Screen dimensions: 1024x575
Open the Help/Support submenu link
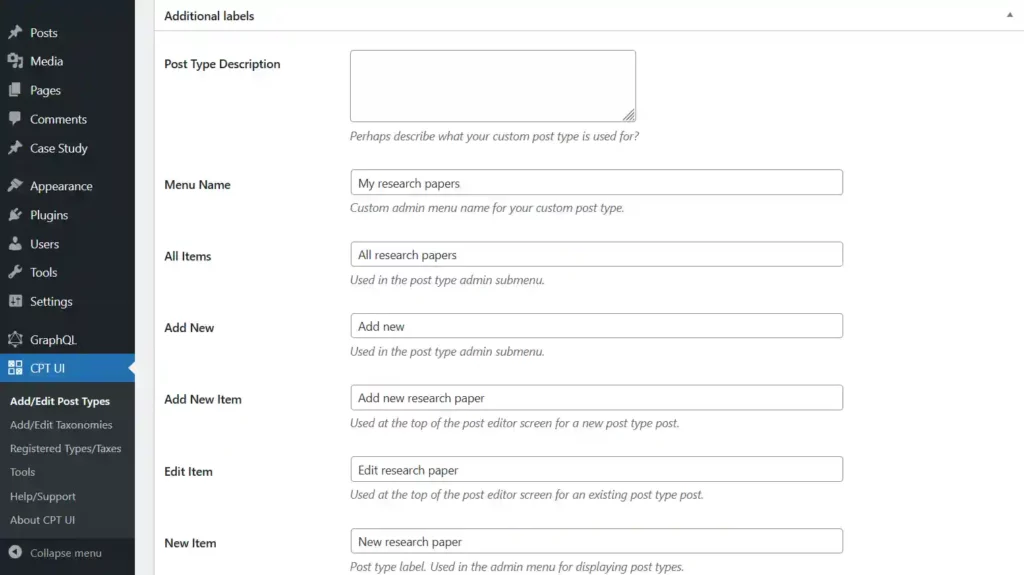(x=42, y=497)
